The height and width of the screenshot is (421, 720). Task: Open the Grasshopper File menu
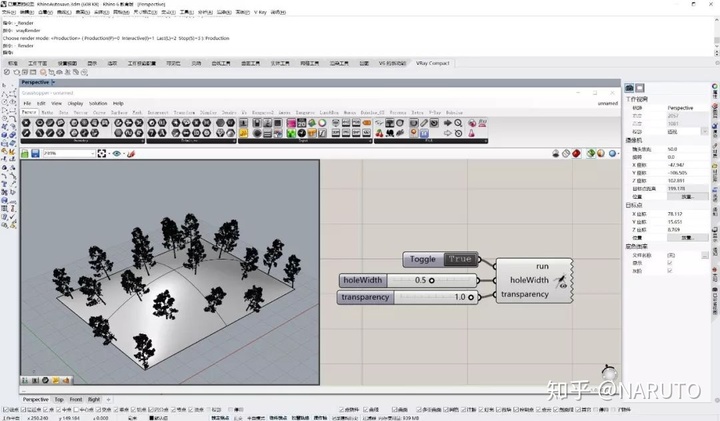pyautogui.click(x=27, y=103)
